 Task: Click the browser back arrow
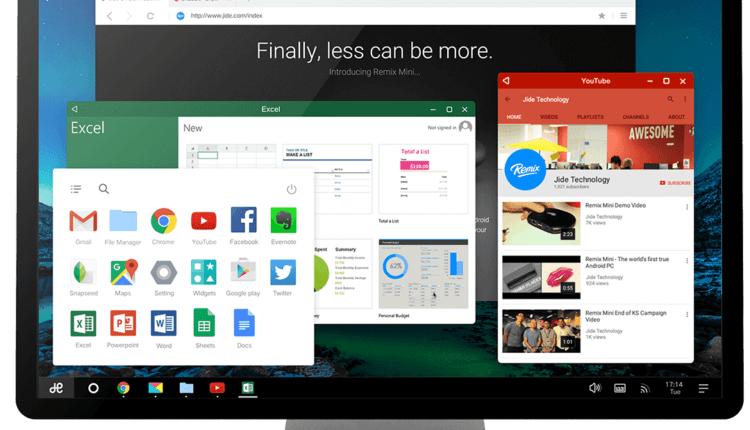(110, 16)
